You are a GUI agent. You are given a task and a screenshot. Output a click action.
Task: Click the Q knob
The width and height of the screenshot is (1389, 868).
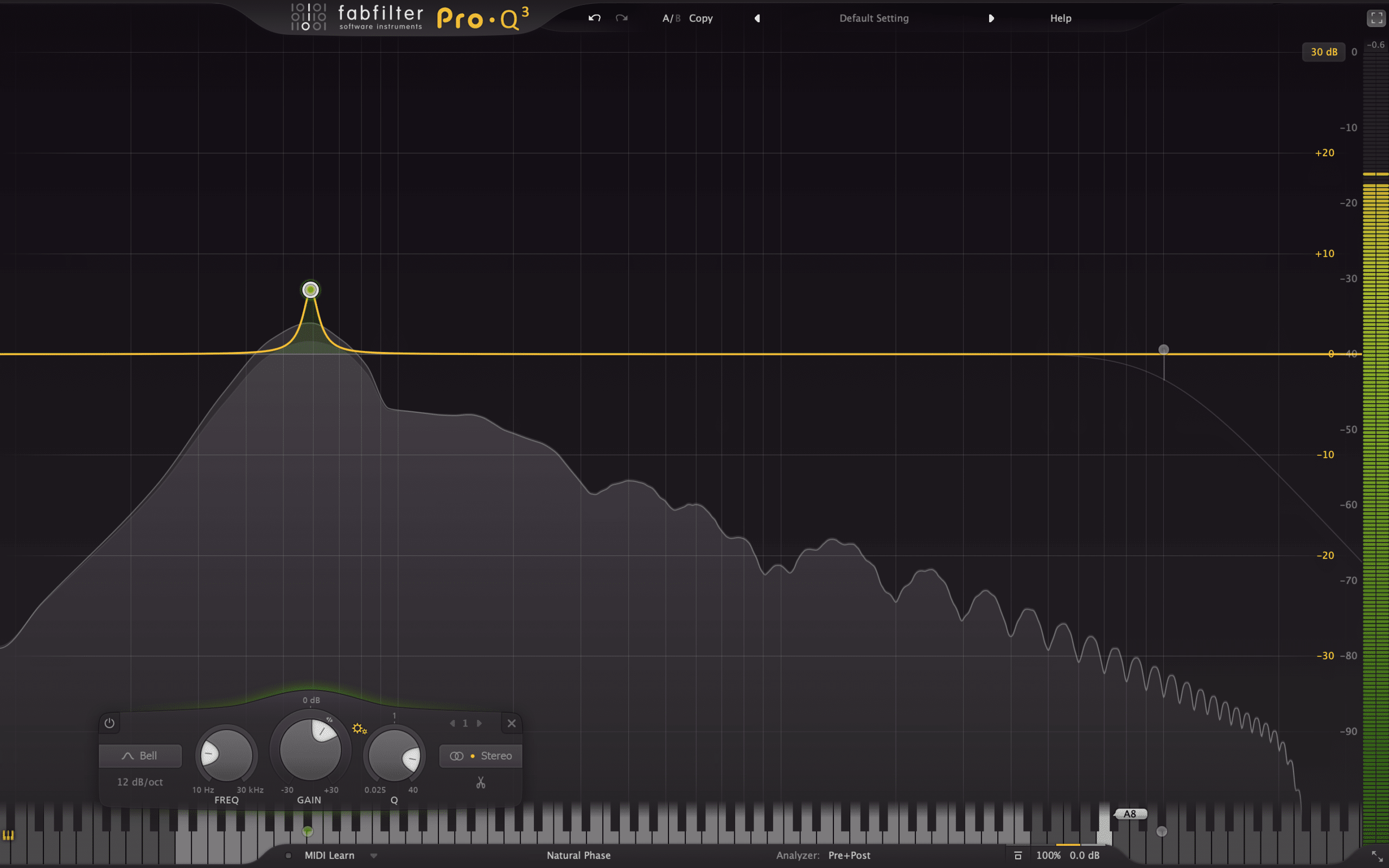tap(394, 756)
